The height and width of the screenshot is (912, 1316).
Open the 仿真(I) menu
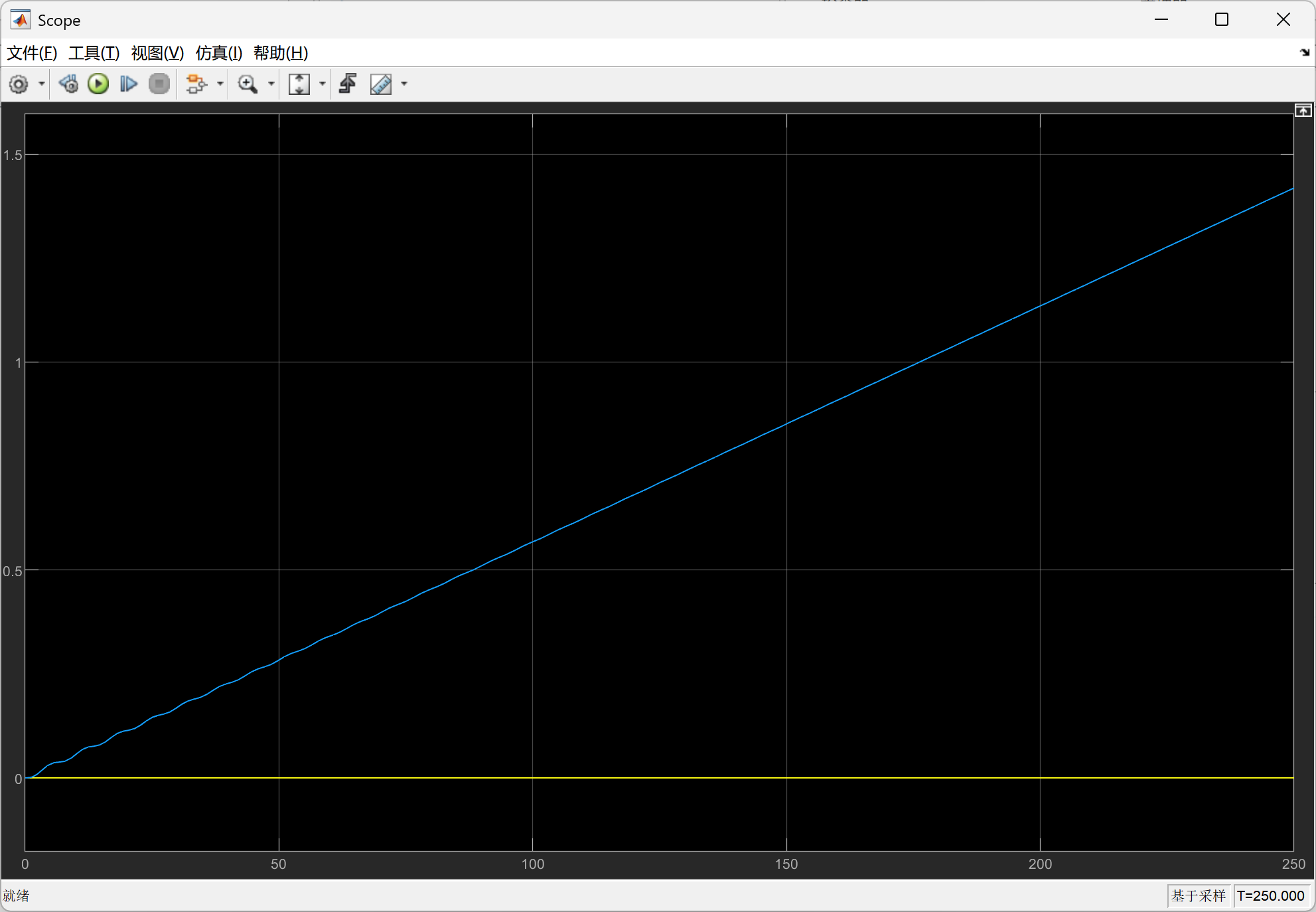coord(218,53)
